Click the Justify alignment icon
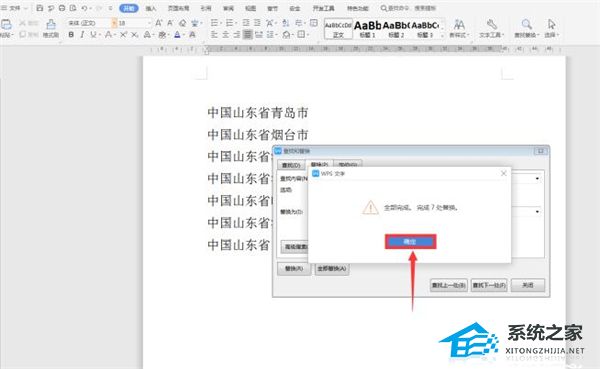 pos(248,35)
